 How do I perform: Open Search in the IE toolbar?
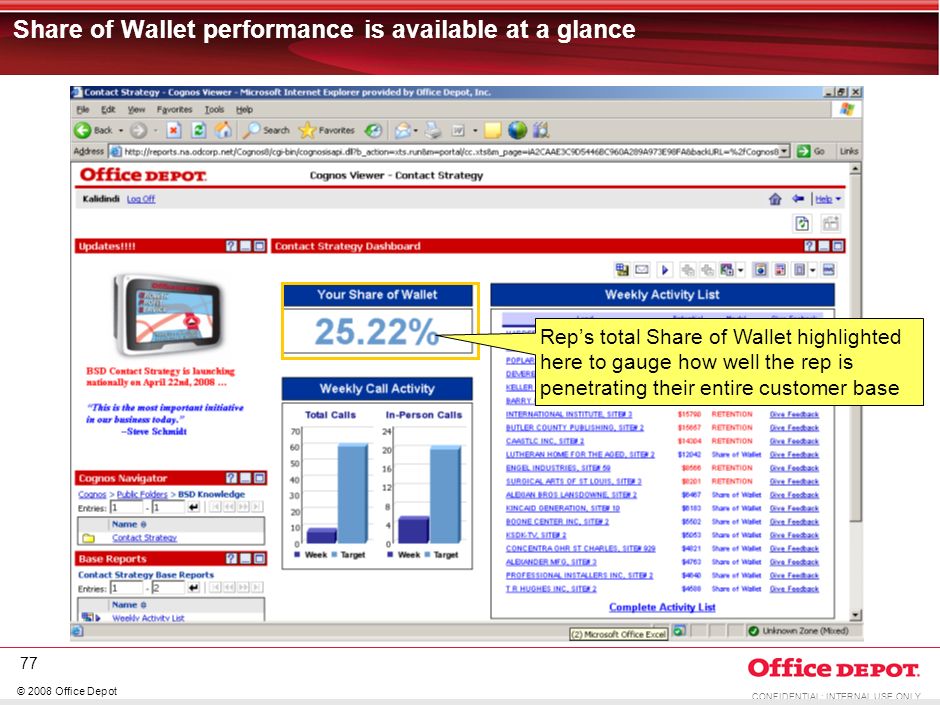click(x=267, y=130)
